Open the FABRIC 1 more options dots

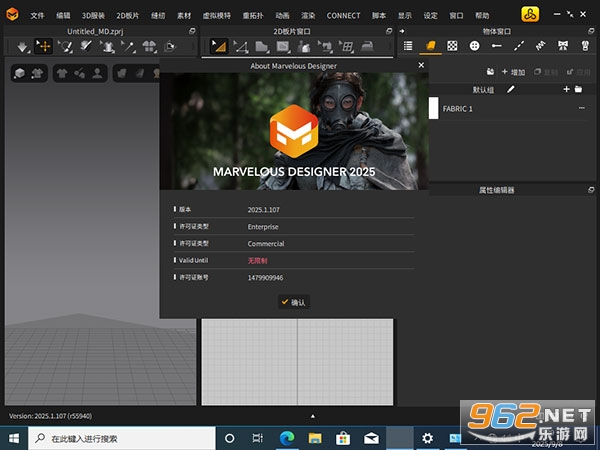tap(582, 108)
